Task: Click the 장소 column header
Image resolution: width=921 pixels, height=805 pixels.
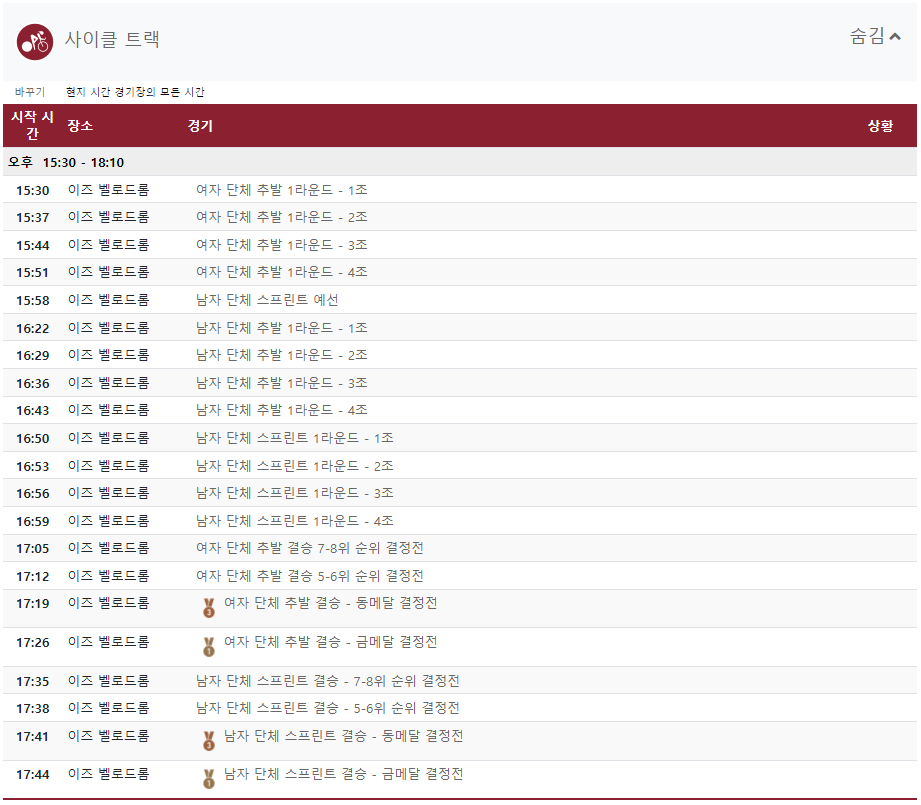Action: [x=80, y=125]
